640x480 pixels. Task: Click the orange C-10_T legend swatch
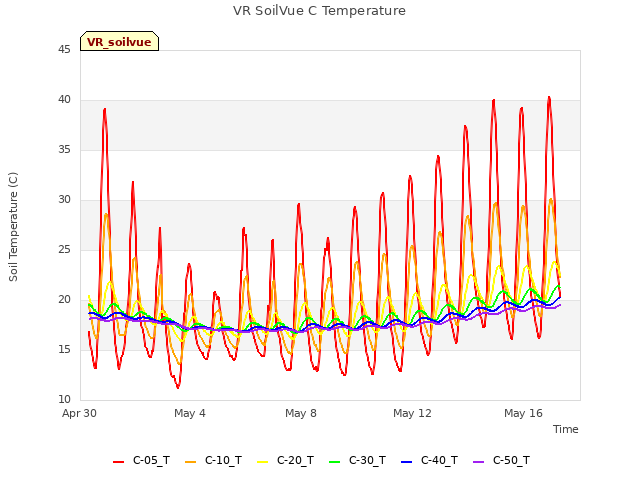pyautogui.click(x=190, y=462)
